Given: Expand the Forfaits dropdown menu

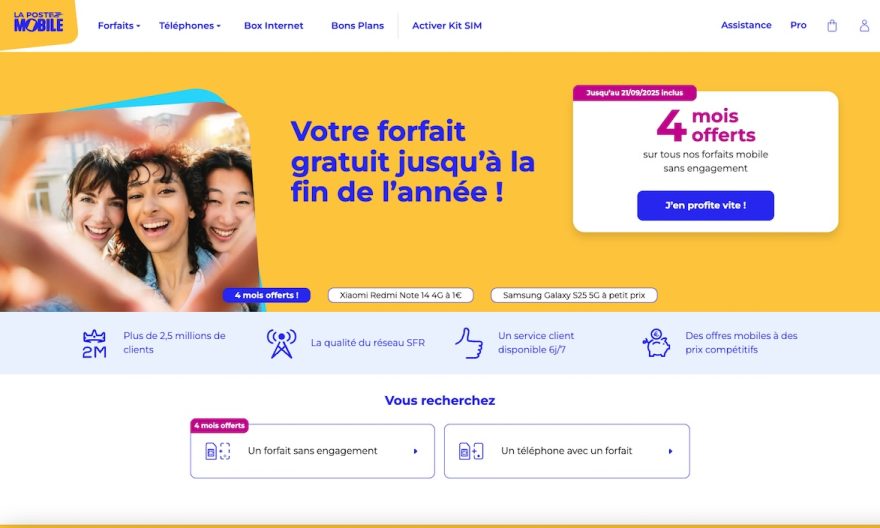Looking at the screenshot, I should point(119,26).
